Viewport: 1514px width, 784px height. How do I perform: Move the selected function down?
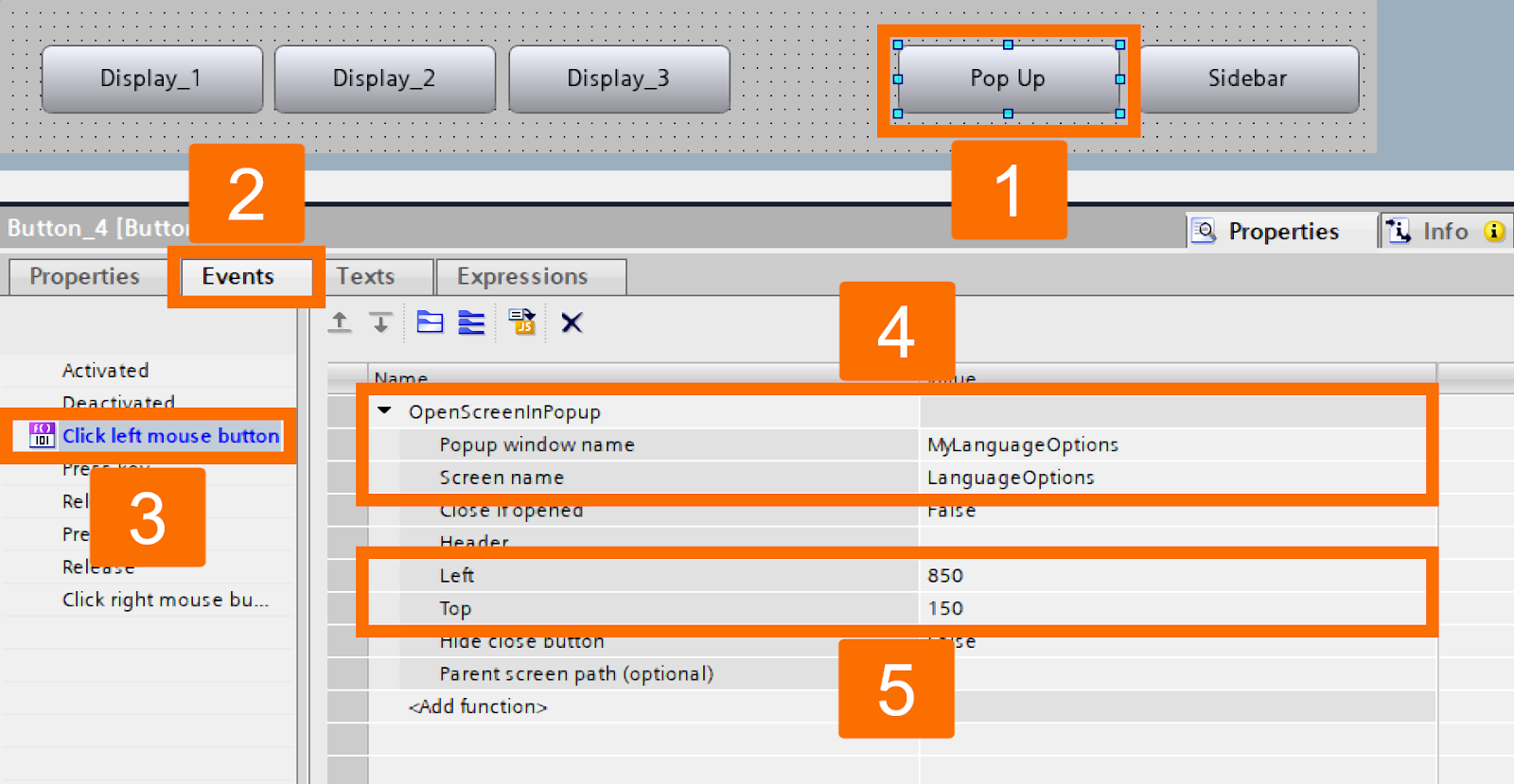pos(380,322)
